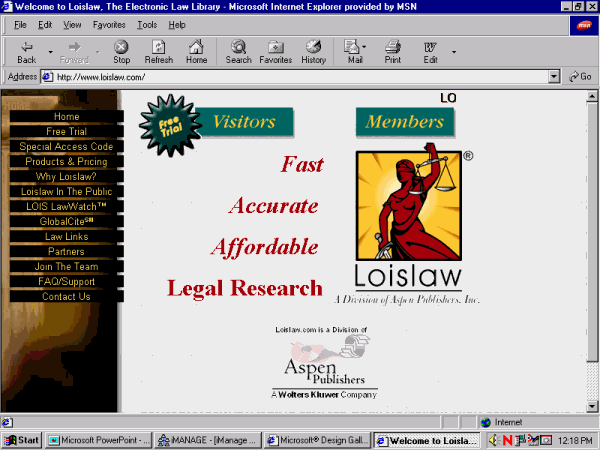Print the page using Print icon

pyautogui.click(x=393, y=51)
